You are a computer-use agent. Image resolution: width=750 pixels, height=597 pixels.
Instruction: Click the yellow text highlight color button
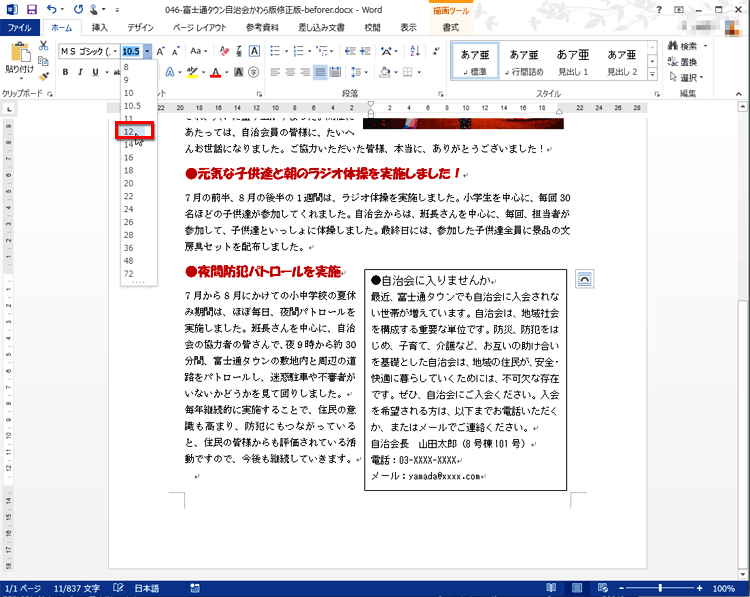(x=192, y=72)
